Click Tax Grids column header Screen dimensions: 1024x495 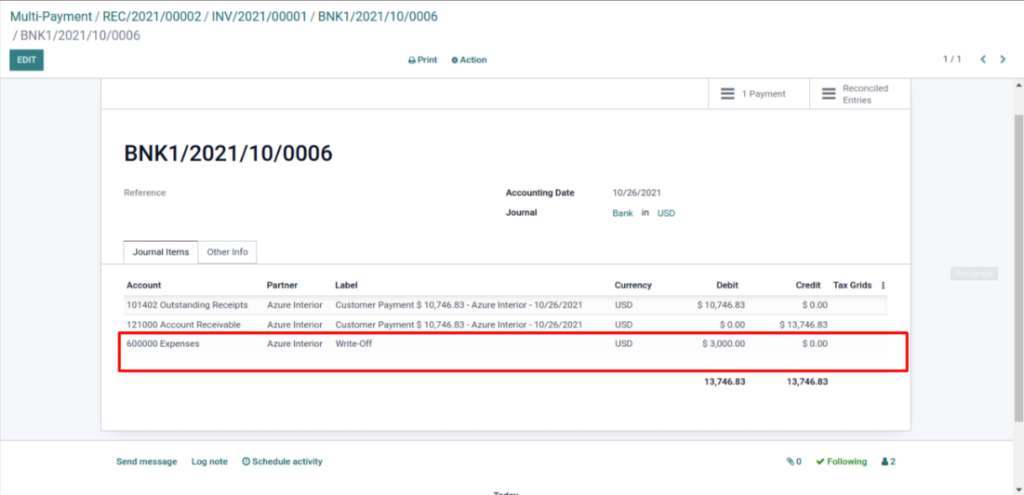[x=852, y=285]
